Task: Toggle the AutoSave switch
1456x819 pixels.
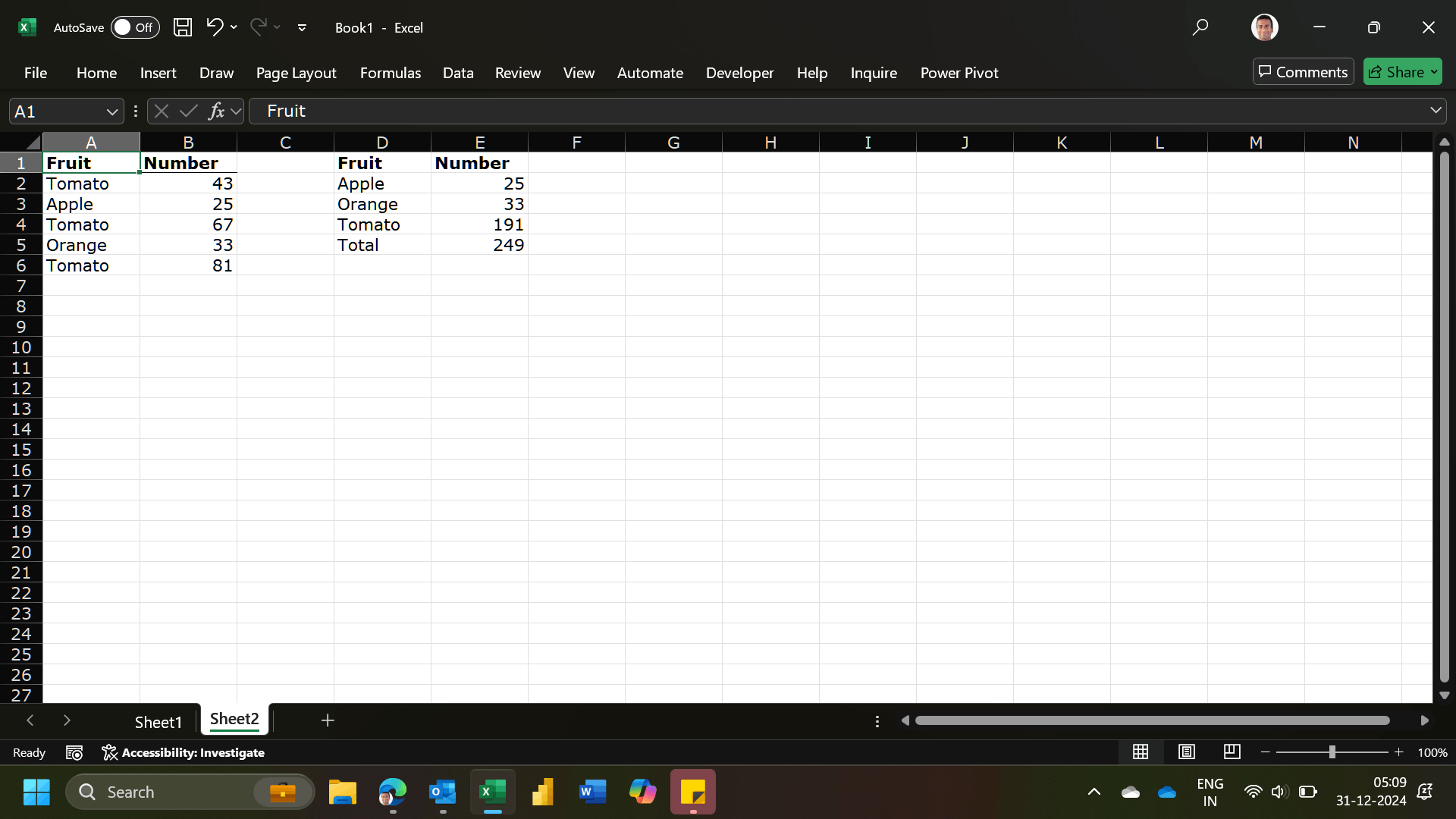Action: click(135, 27)
